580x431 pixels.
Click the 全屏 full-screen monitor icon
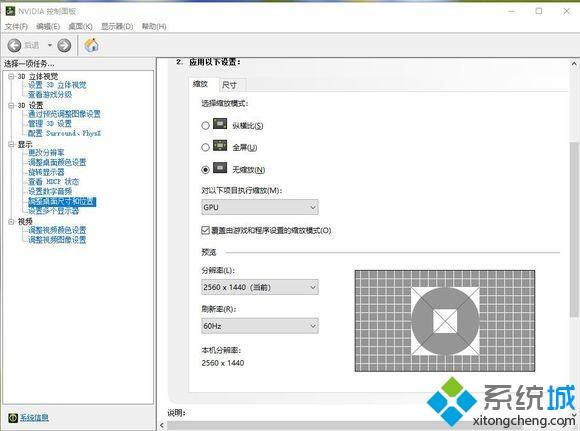pyautogui.click(x=220, y=146)
